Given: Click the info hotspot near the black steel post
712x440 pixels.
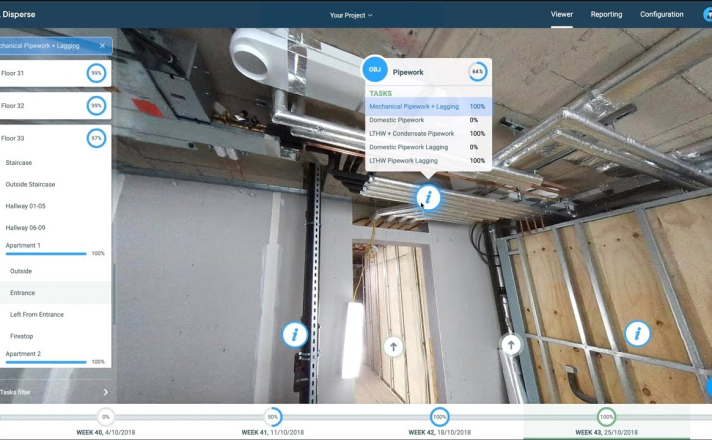Looking at the screenshot, I should [x=295, y=335].
